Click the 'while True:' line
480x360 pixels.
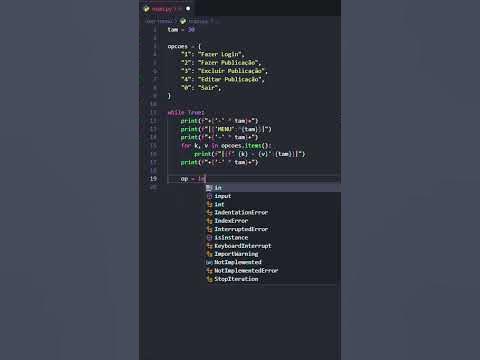[186, 112]
